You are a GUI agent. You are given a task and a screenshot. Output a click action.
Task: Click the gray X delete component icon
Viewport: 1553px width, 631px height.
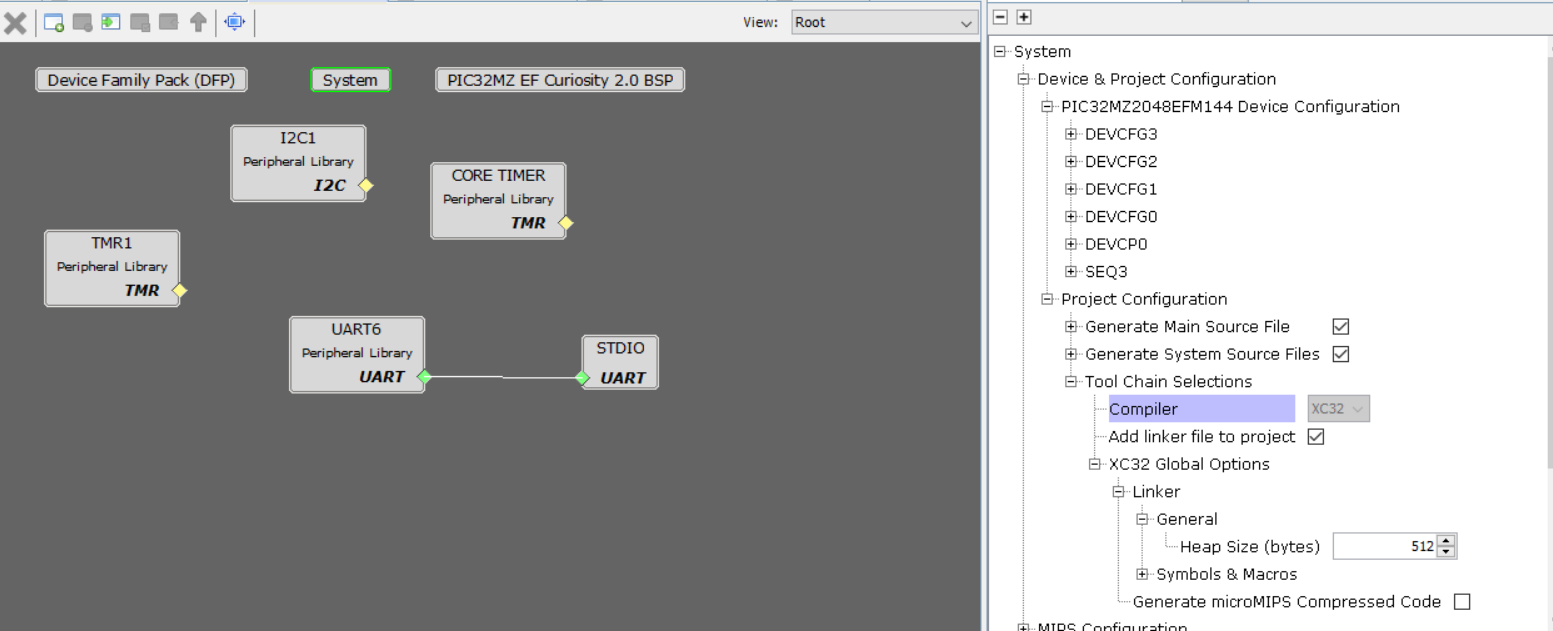click(x=16, y=22)
